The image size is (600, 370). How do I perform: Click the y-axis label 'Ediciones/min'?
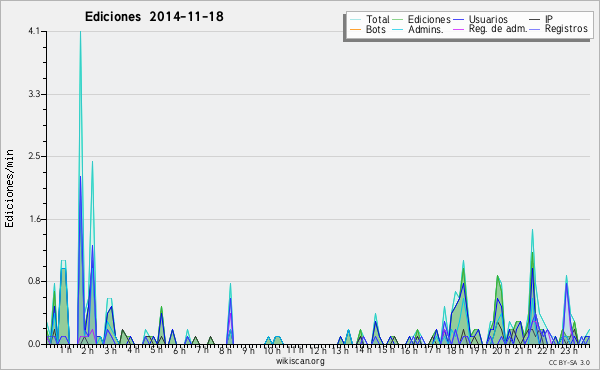tap(9, 188)
